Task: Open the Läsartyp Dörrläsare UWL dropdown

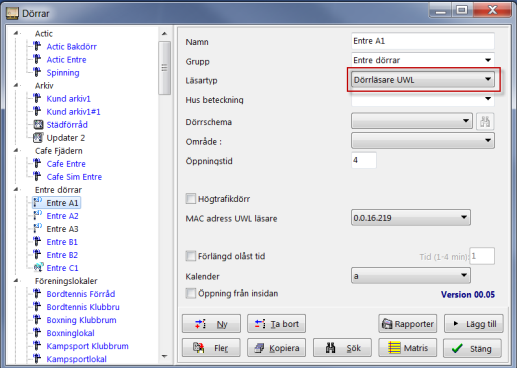Action: tap(423, 80)
